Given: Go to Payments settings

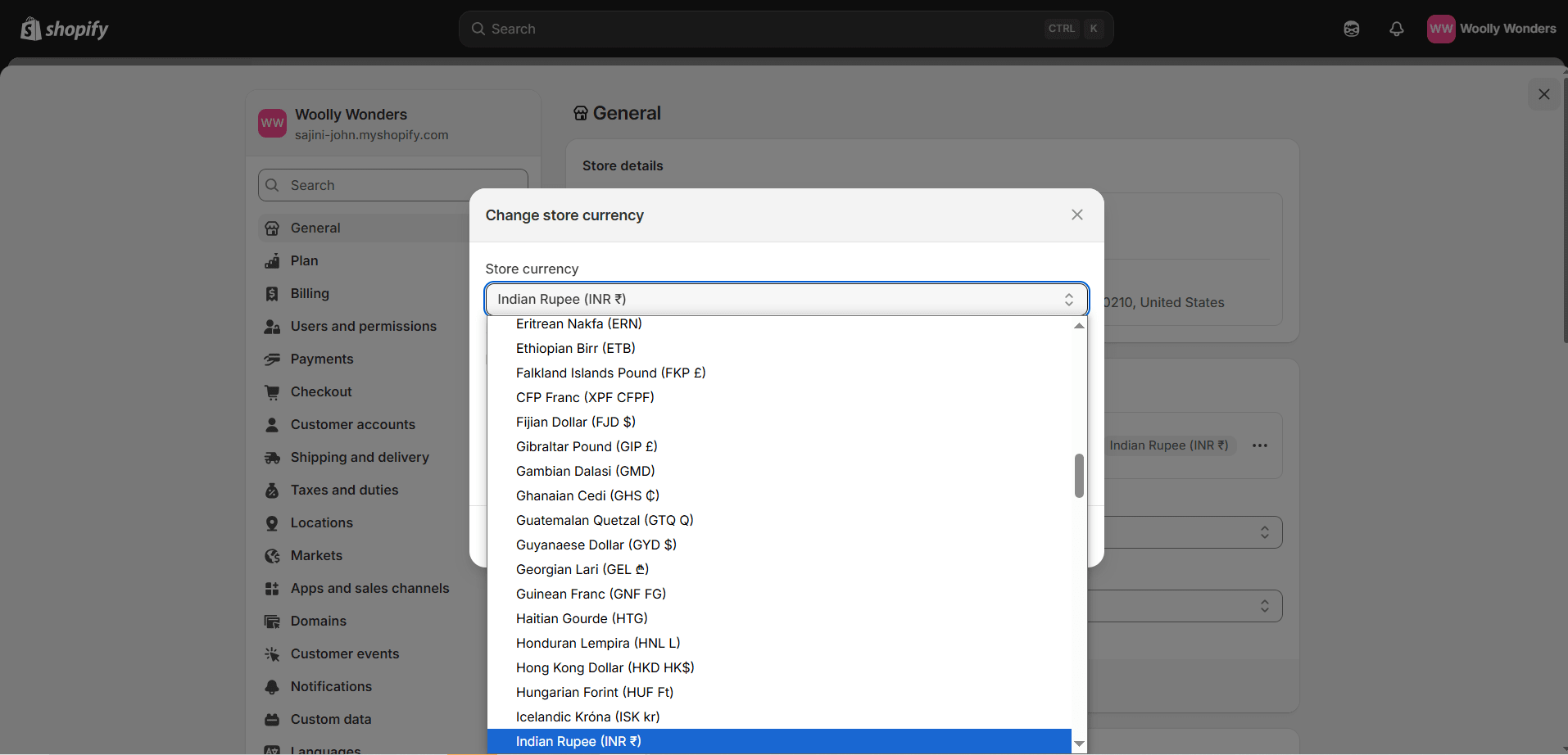Looking at the screenshot, I should 364,359.
